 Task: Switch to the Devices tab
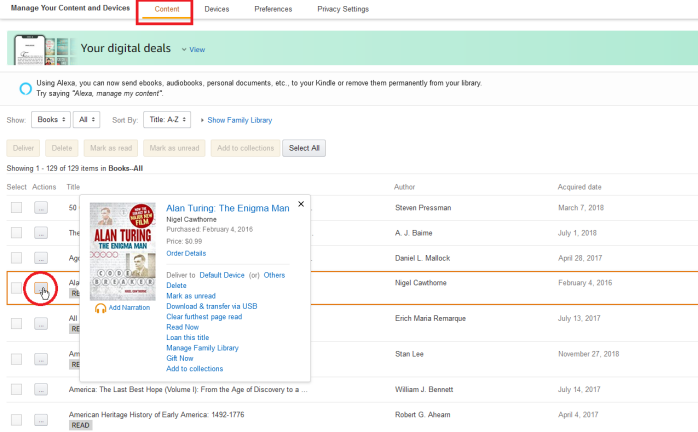point(217,9)
